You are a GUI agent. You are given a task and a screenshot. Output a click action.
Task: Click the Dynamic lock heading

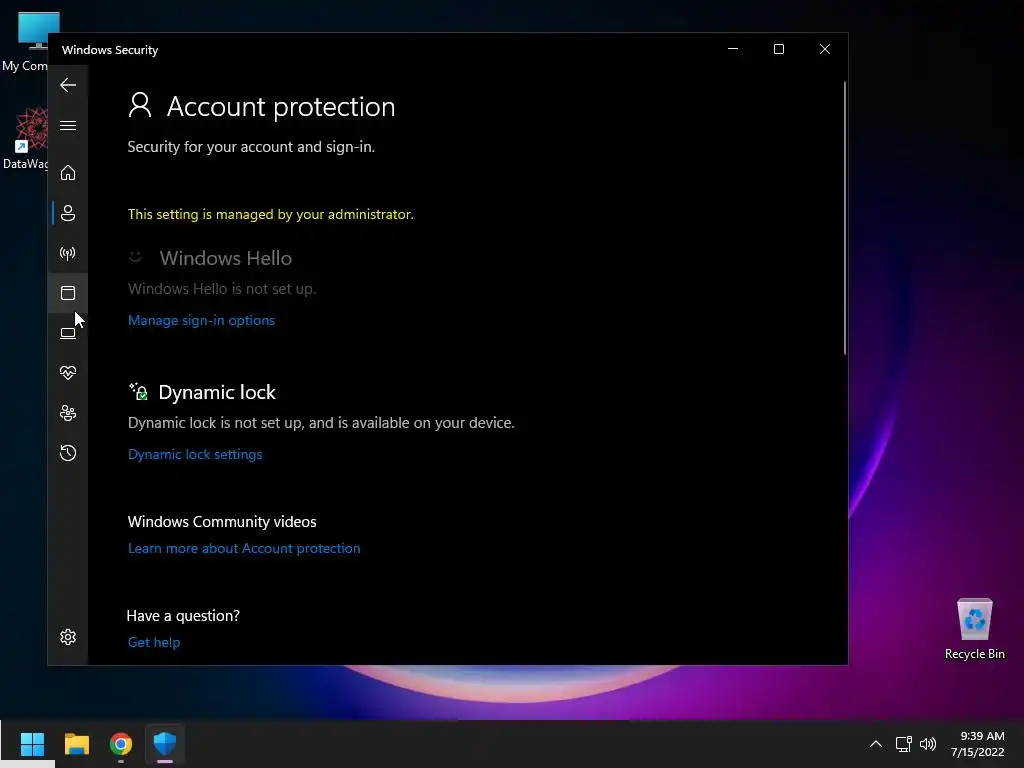coord(217,392)
